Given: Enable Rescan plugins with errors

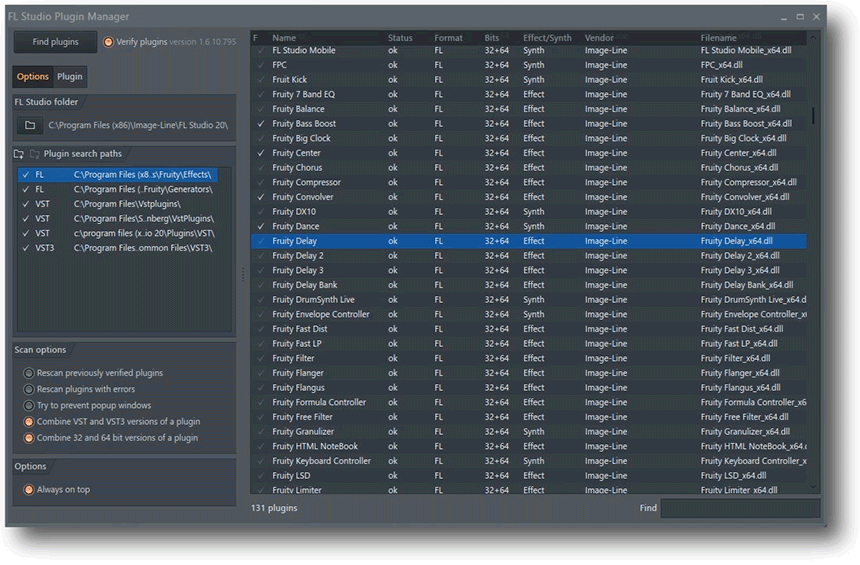Looking at the screenshot, I should (29, 389).
